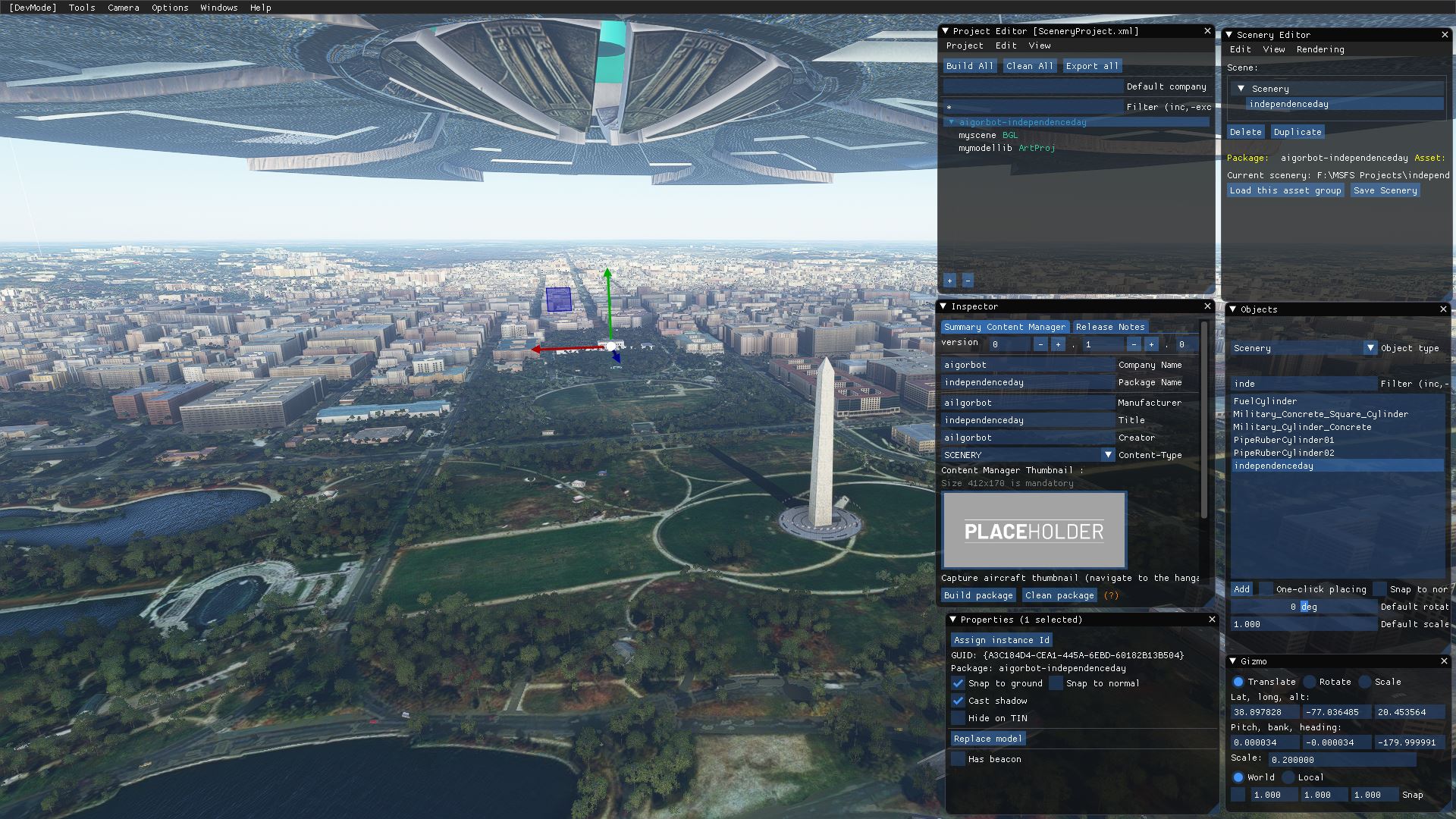
Task: Open the Windows menu
Action: (x=219, y=8)
